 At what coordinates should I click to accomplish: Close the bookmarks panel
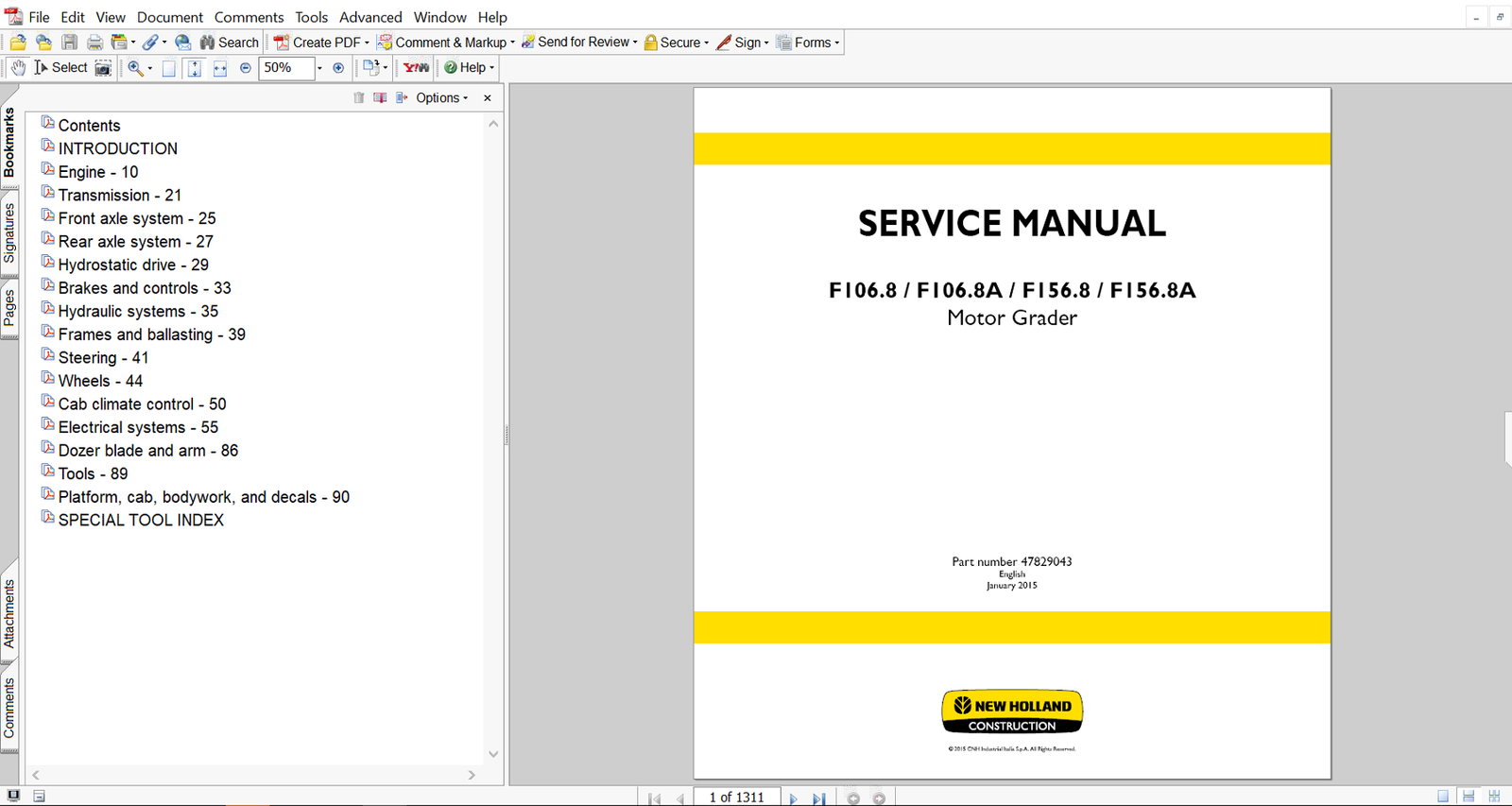488,98
